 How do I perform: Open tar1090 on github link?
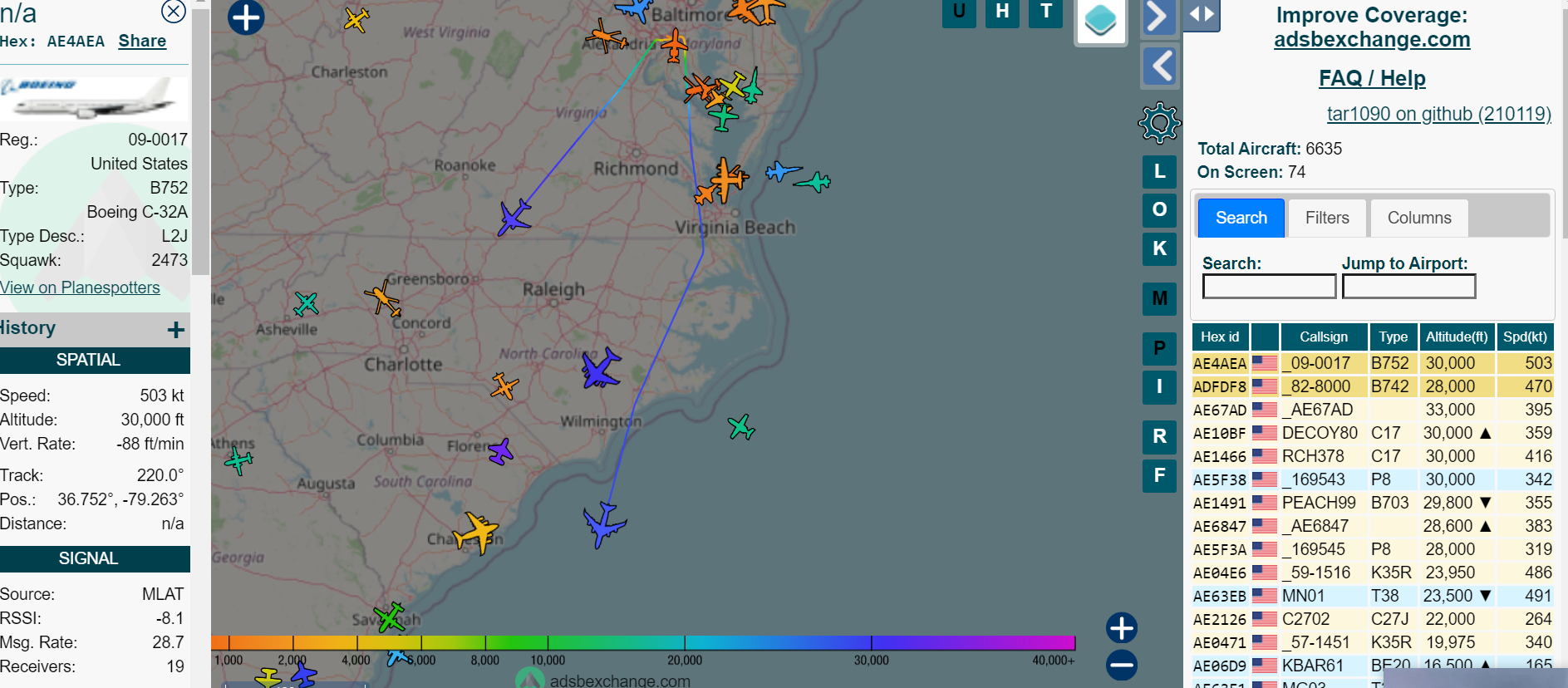point(1438,114)
